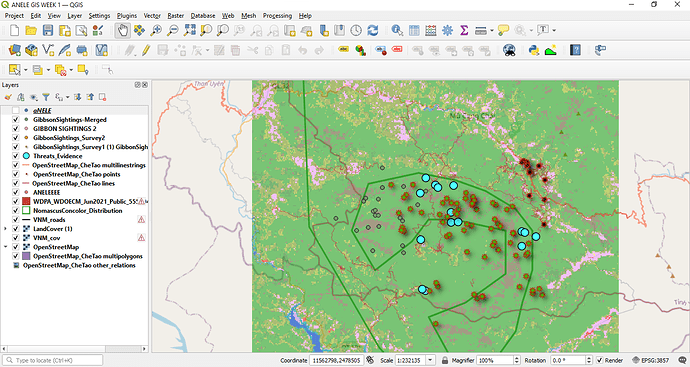Open the Scale dropdown arrow

click(x=431, y=360)
